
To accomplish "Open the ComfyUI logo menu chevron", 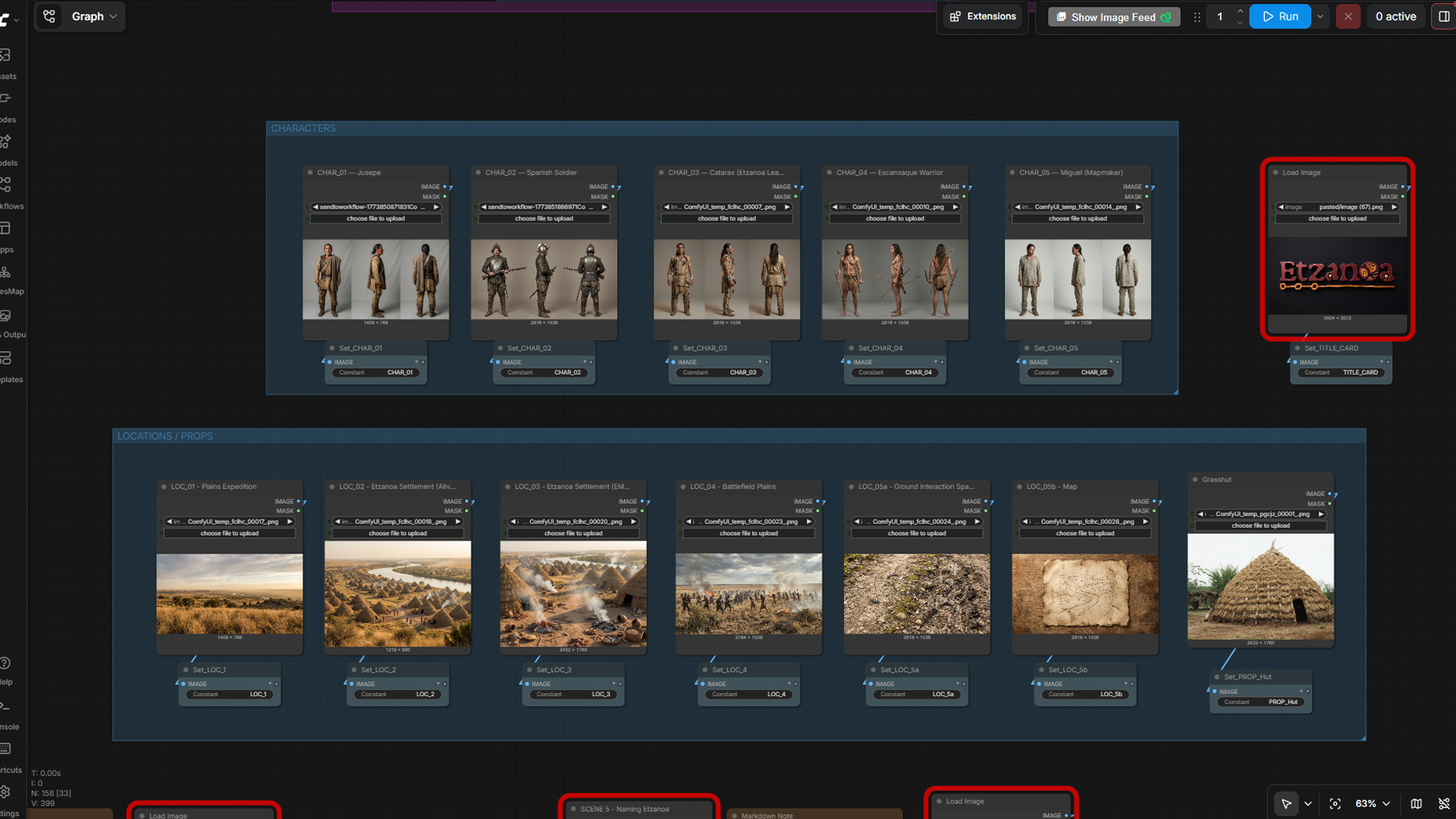I will [x=17, y=20].
